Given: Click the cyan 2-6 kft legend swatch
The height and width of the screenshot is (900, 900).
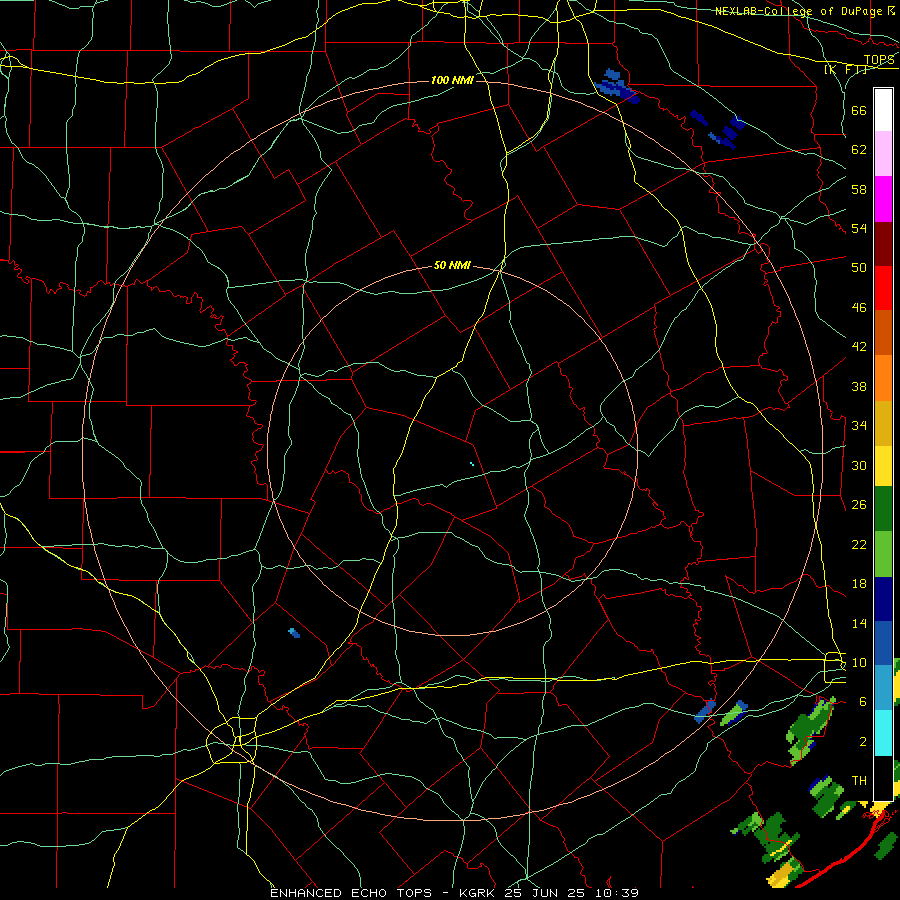Looking at the screenshot, I should (883, 733).
